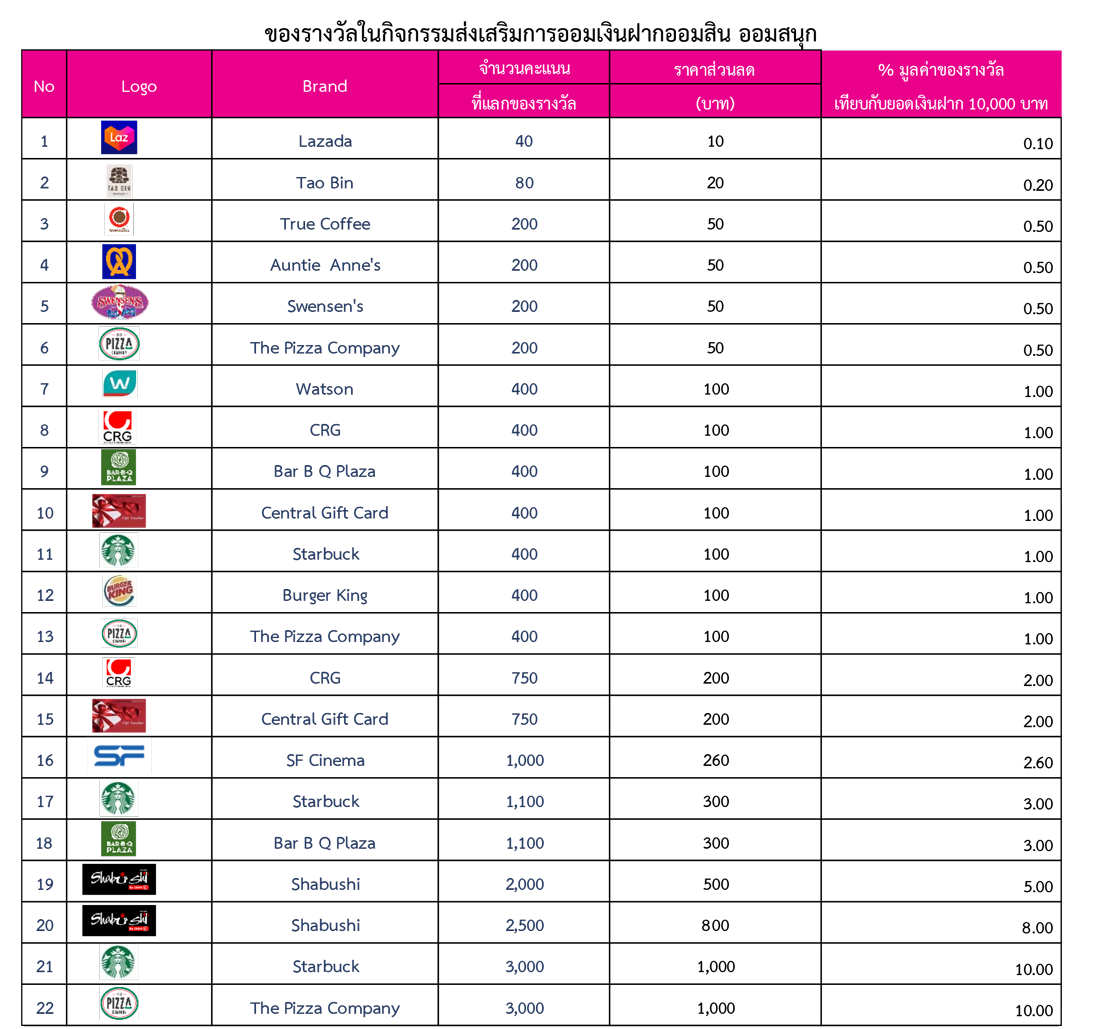The width and height of the screenshot is (1100, 1029).
Task: Click the 'No' column header
Action: point(44,86)
